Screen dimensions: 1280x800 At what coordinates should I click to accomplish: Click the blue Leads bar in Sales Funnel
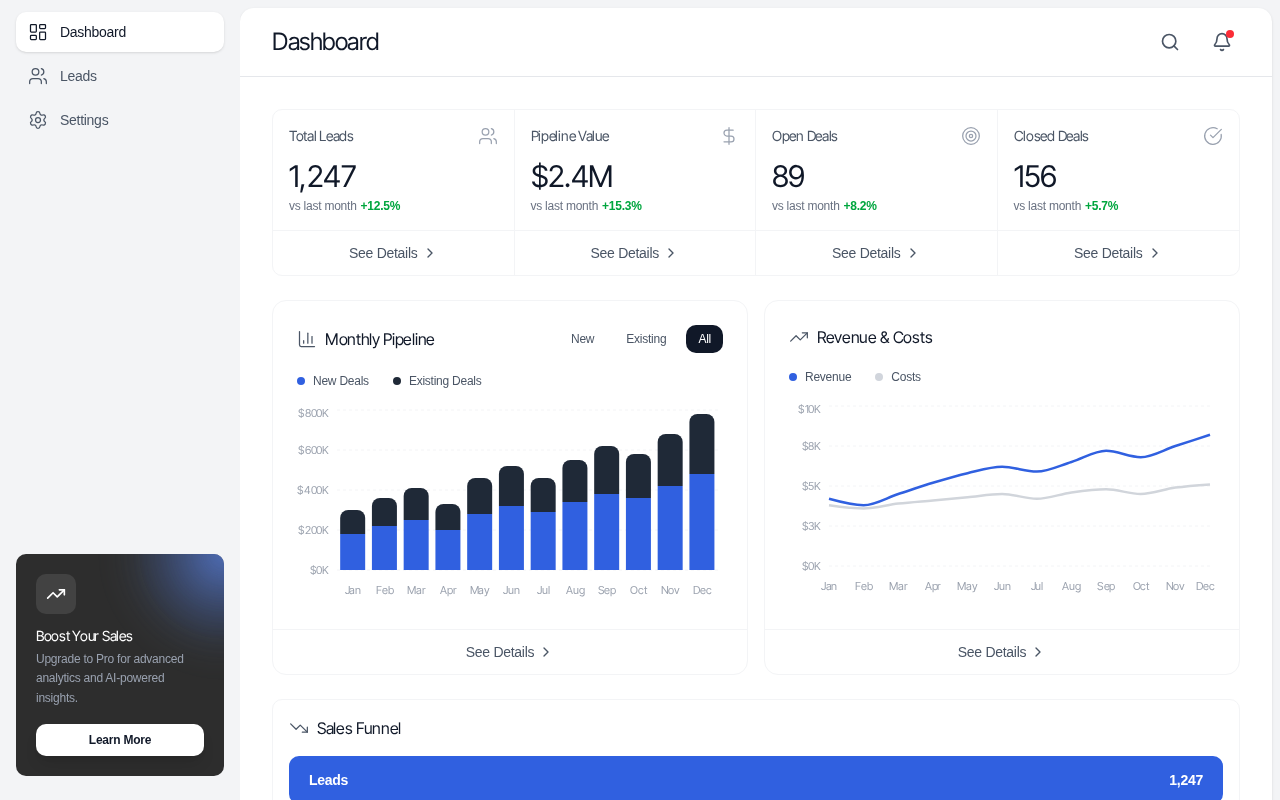point(756,779)
